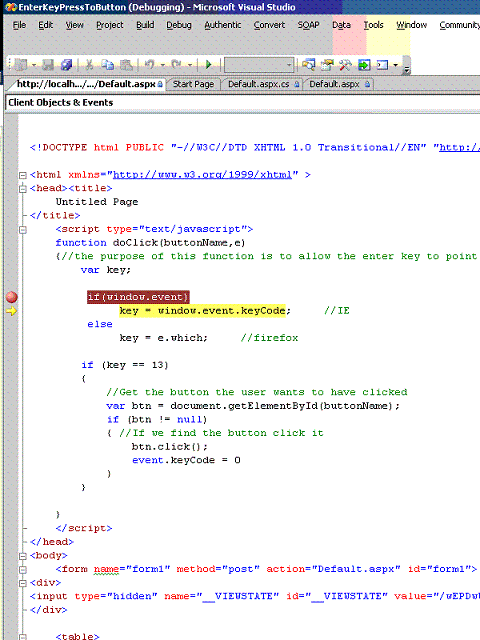Click the 'key = e.which;' line
This screenshot has width=480, height=640.
click(163, 338)
